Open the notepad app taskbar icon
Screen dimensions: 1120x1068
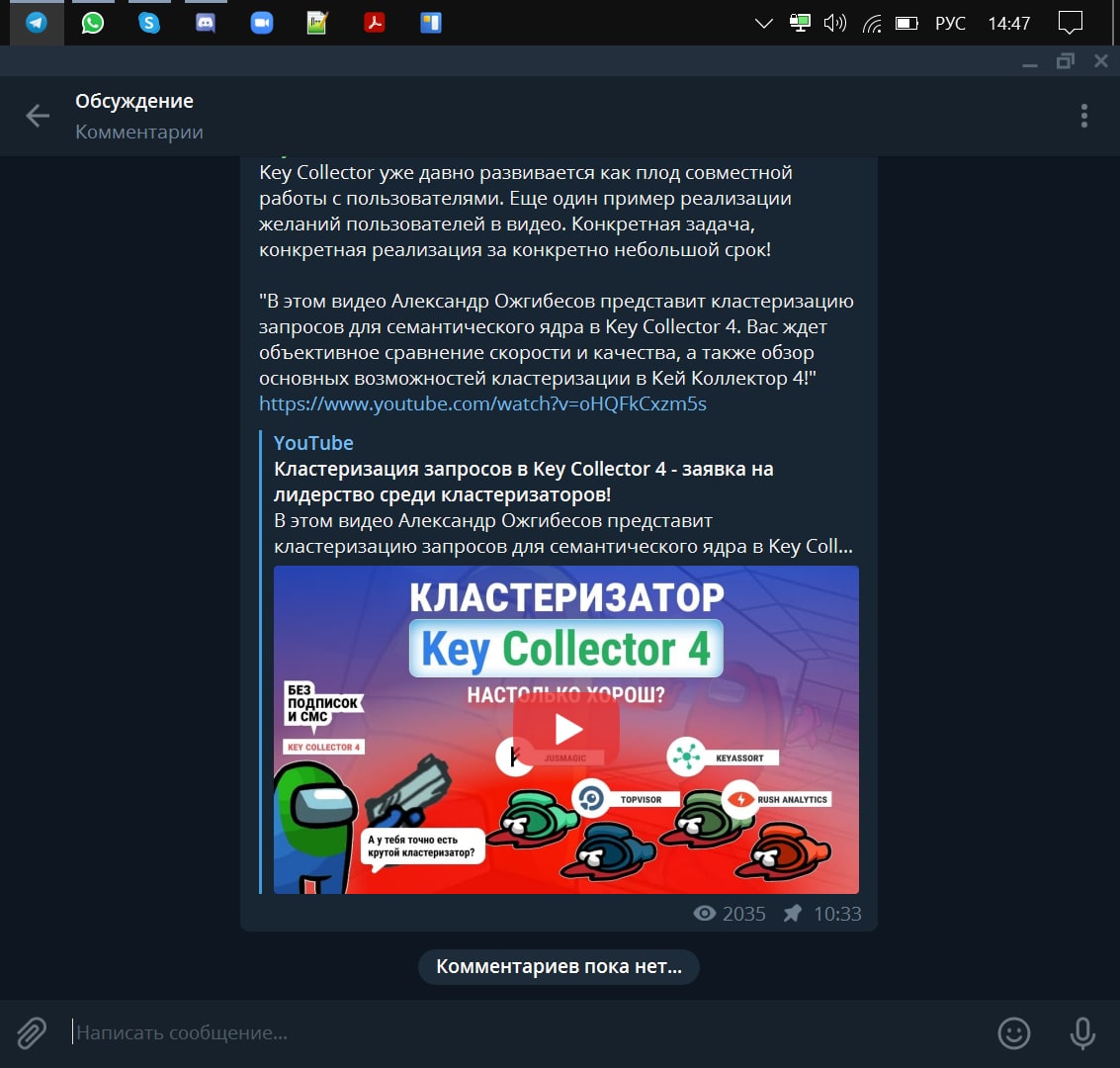coord(317,23)
